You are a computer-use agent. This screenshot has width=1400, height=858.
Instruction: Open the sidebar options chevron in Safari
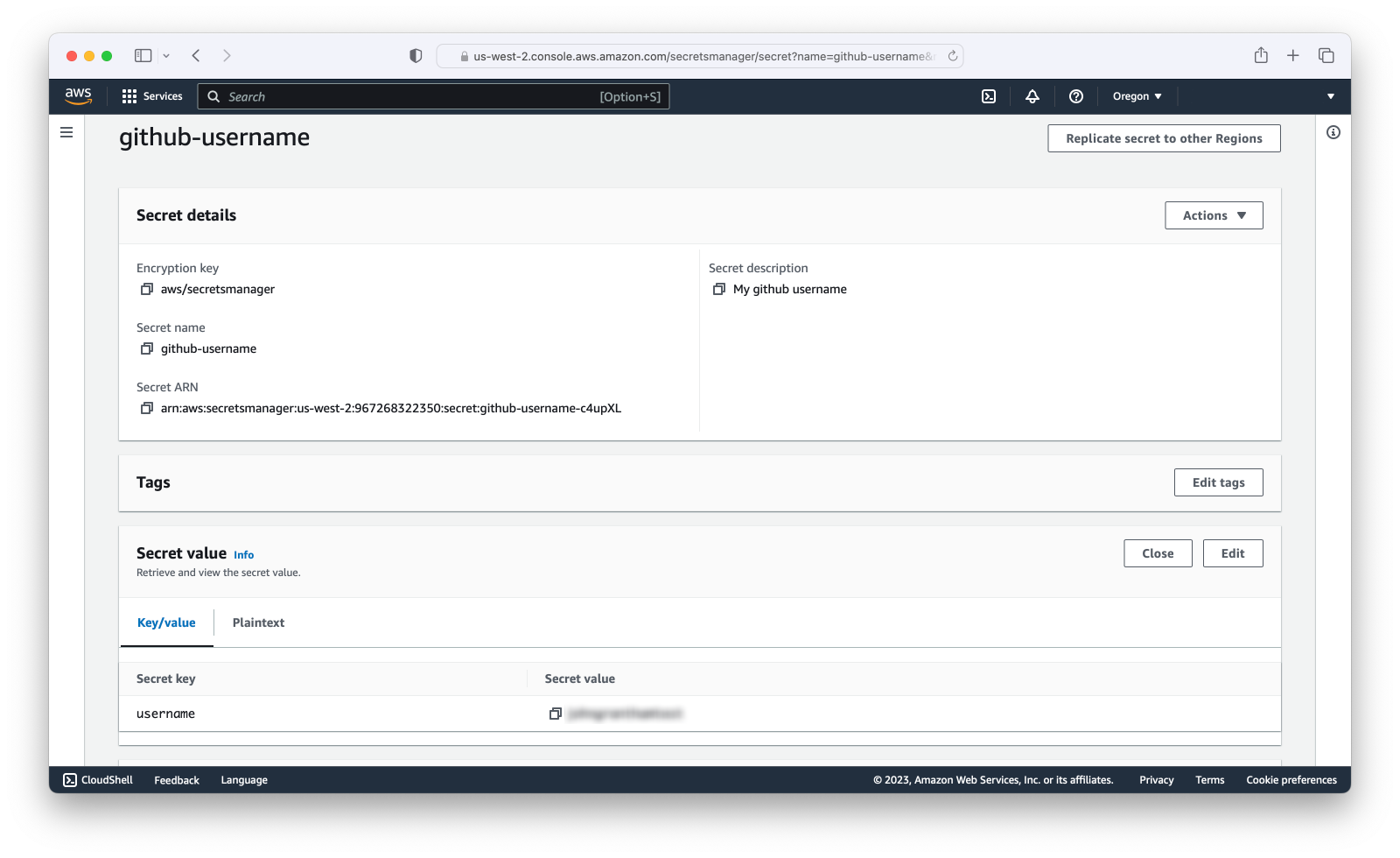tap(166, 55)
